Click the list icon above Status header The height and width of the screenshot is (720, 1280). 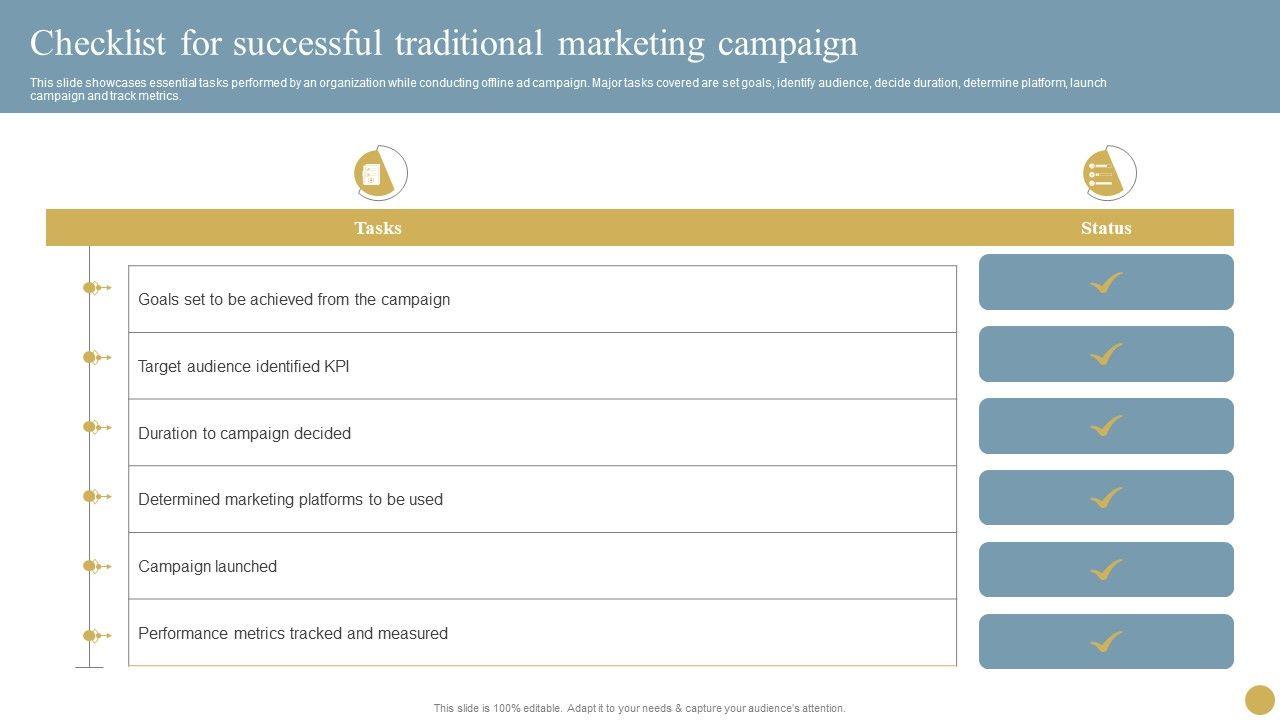tap(1107, 174)
